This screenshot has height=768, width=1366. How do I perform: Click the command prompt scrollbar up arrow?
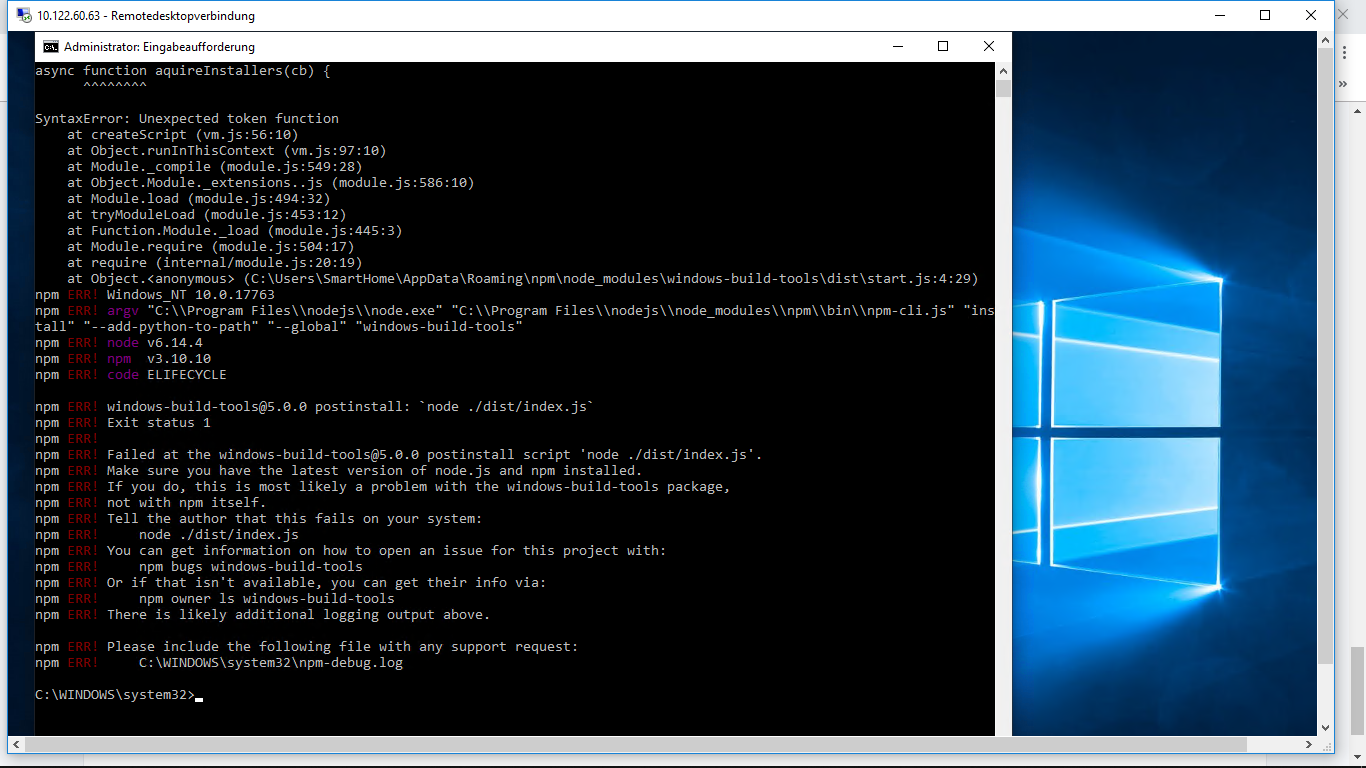(x=1003, y=71)
